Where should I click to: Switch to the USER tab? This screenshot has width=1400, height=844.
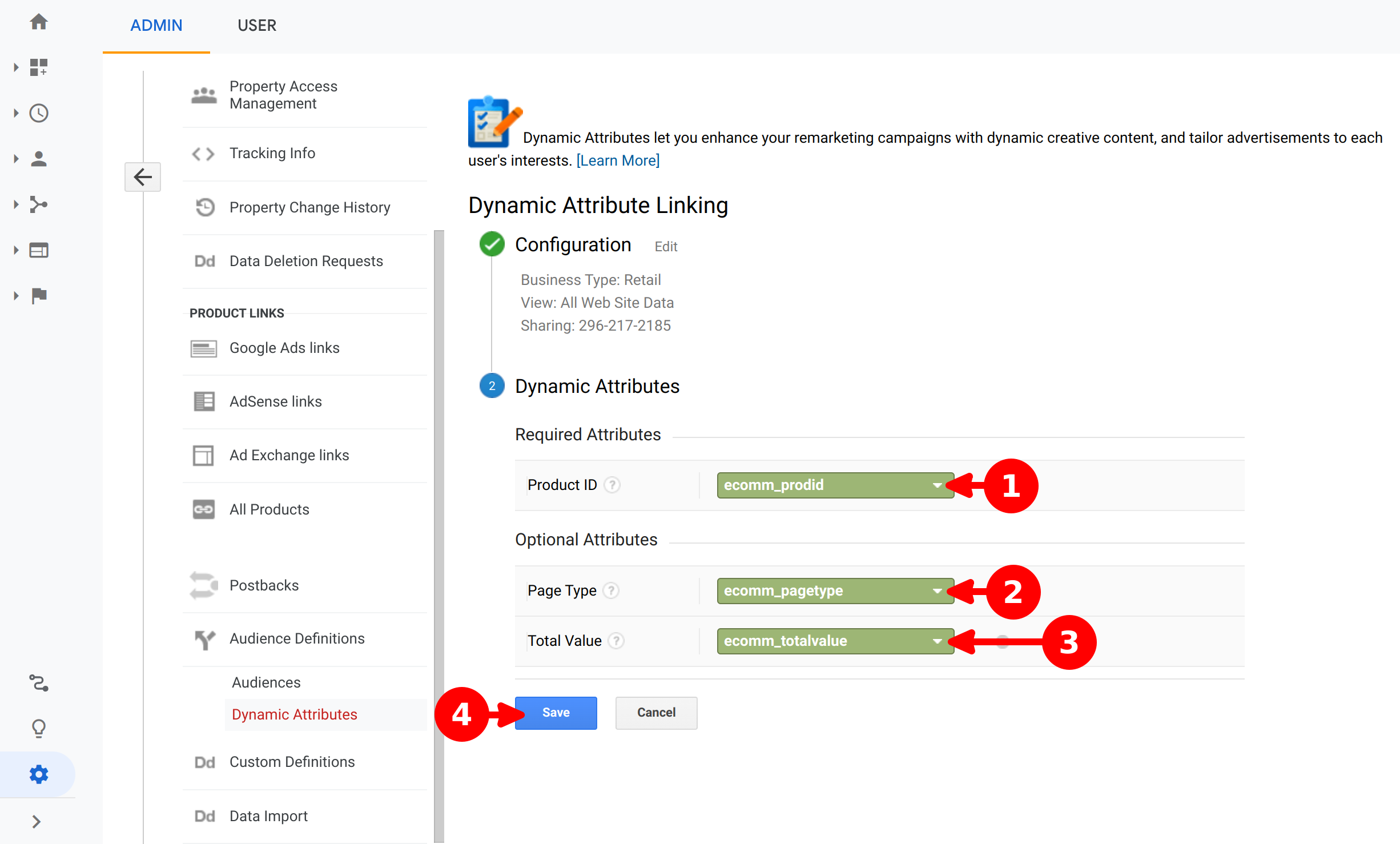point(257,26)
